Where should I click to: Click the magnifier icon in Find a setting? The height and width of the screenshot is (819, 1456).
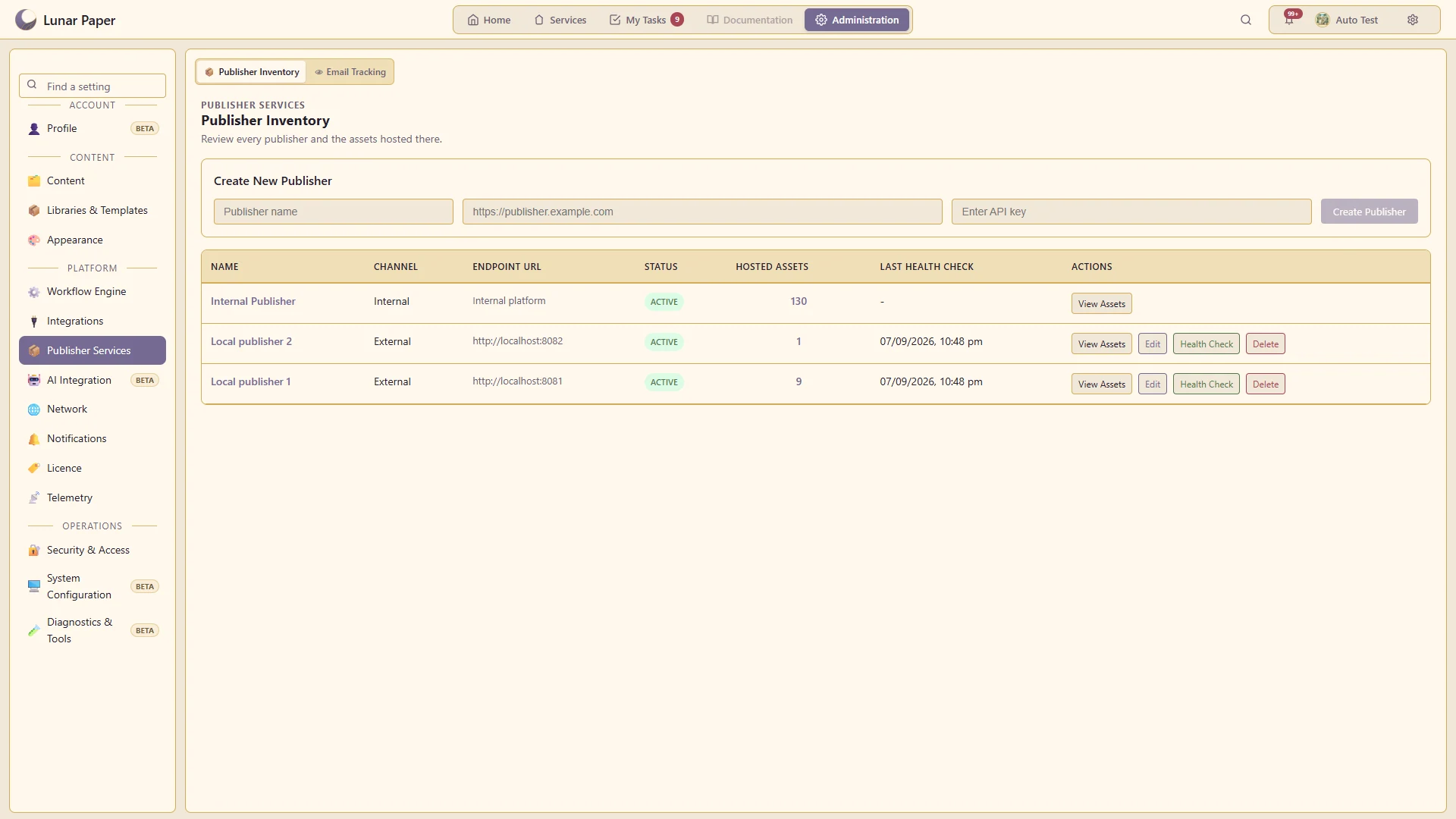[x=32, y=85]
